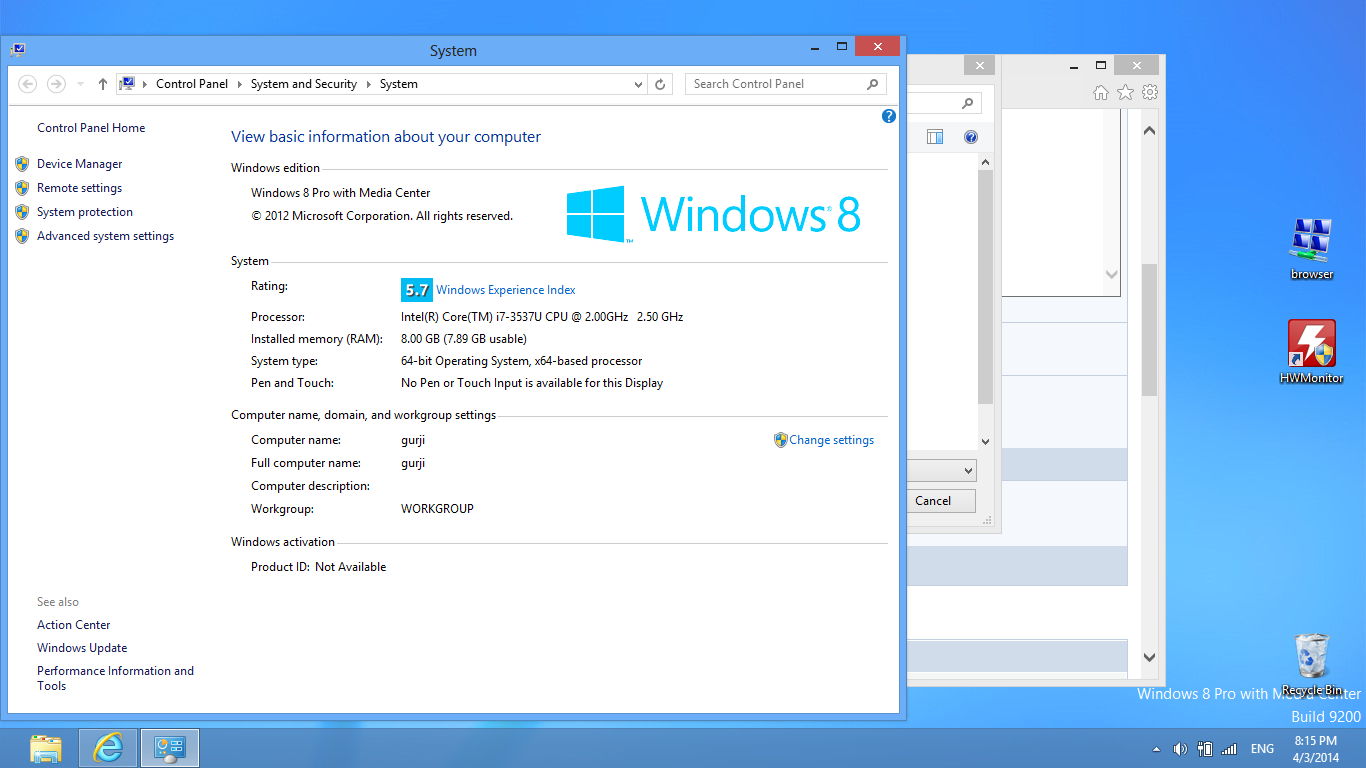This screenshot has width=1366, height=768.
Task: Open Advanced system settings
Action: [x=105, y=236]
